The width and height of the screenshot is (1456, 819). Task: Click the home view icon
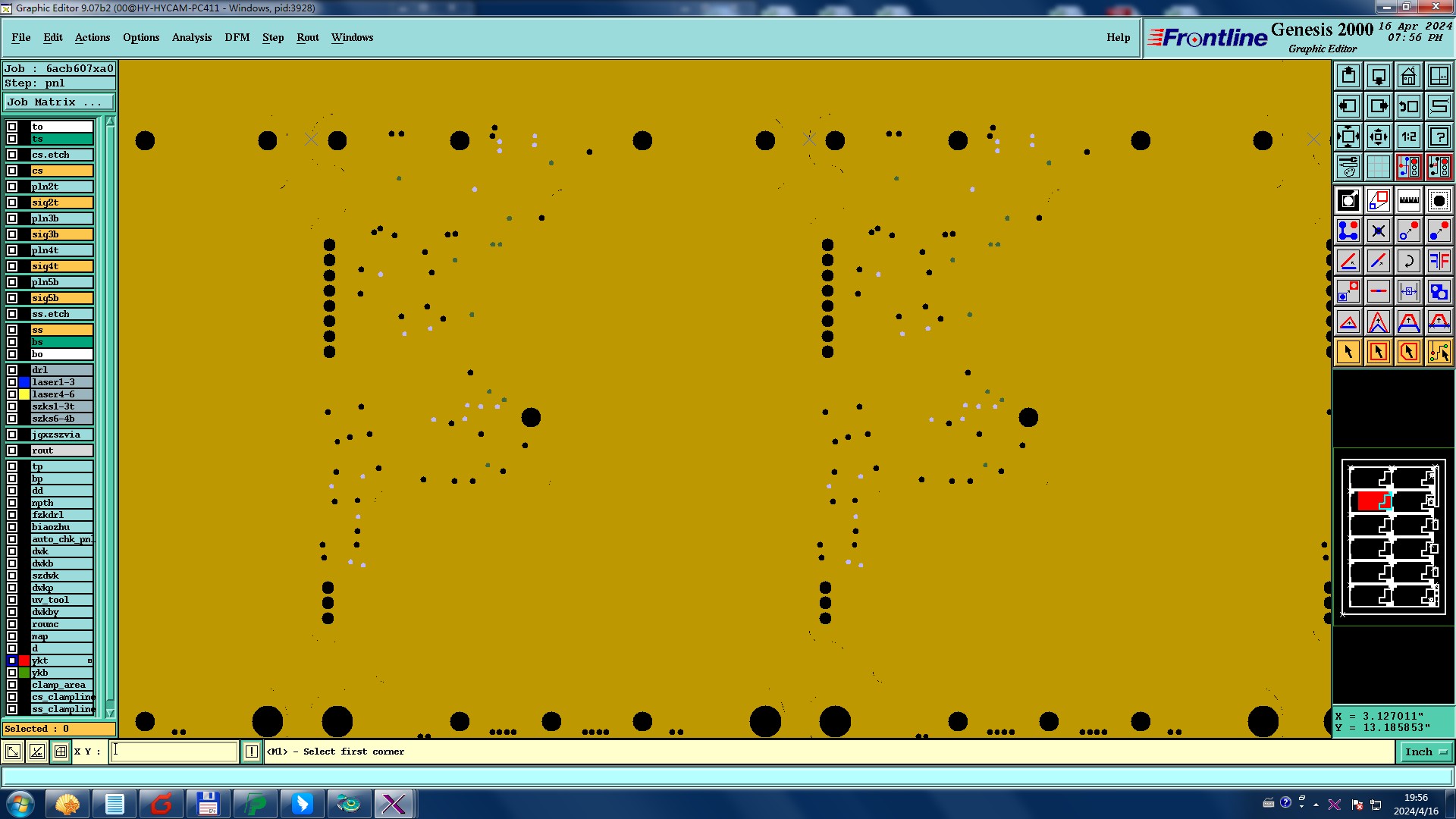coord(1408,76)
